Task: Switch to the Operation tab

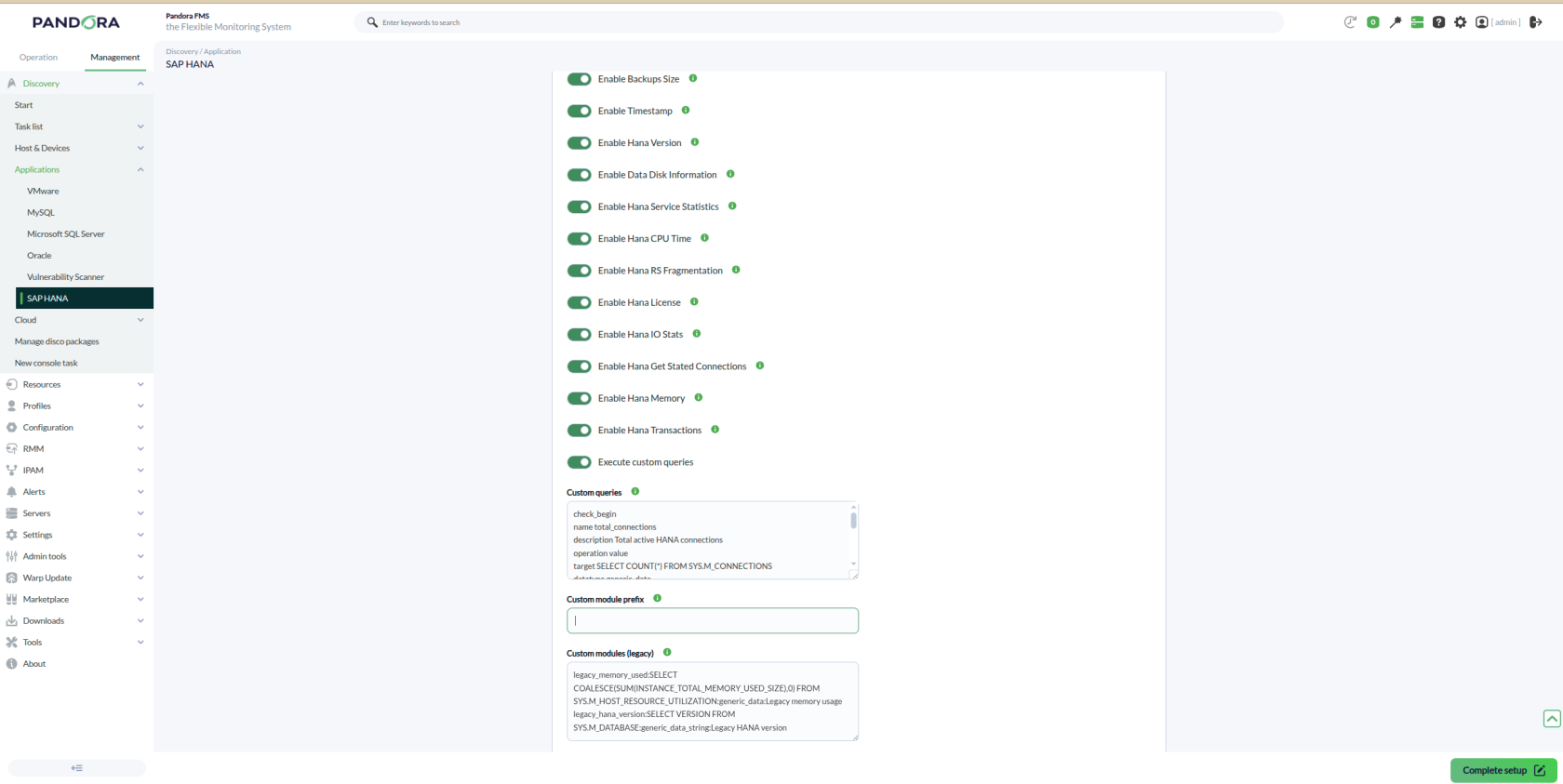Action: [x=38, y=58]
